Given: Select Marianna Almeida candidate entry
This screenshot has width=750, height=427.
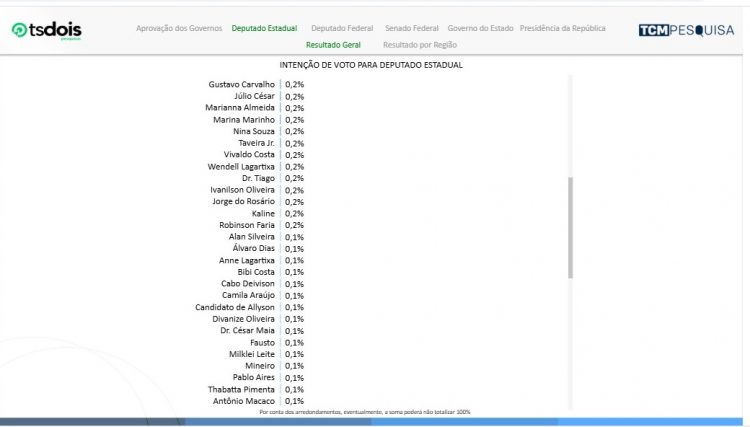Looking at the screenshot, I should pos(241,108).
